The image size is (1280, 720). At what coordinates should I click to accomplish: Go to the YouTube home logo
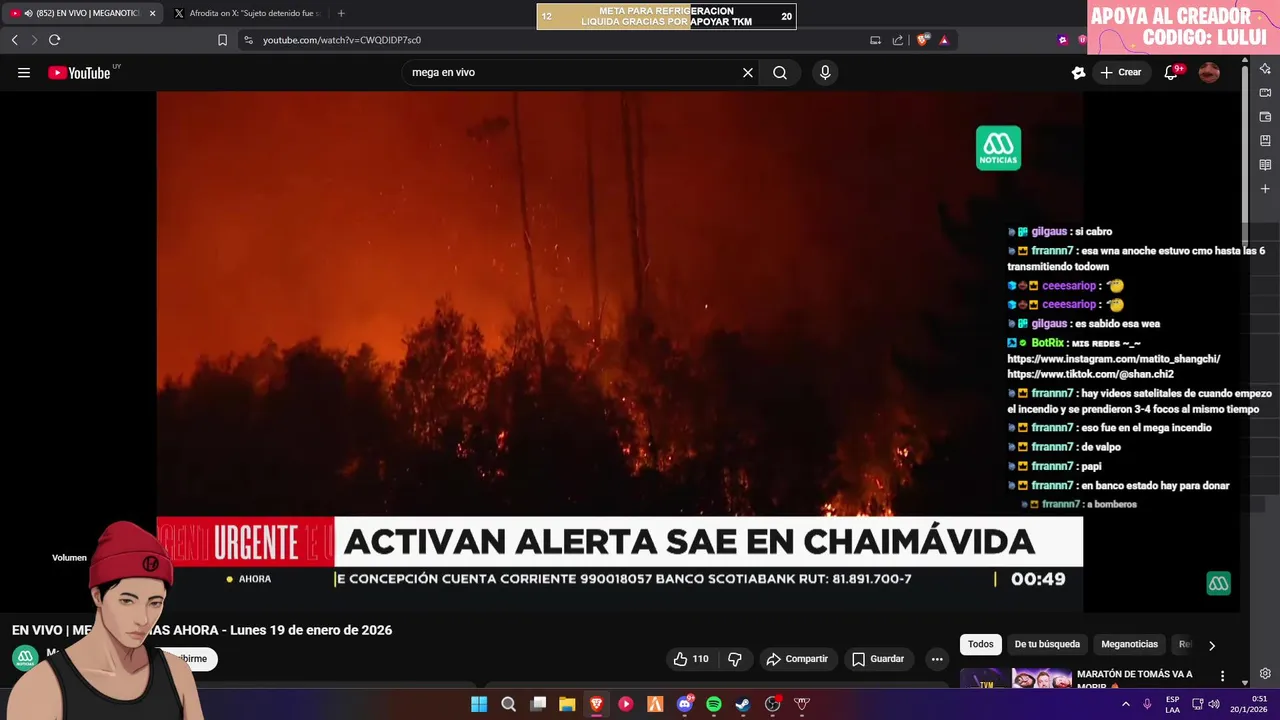coord(79,73)
